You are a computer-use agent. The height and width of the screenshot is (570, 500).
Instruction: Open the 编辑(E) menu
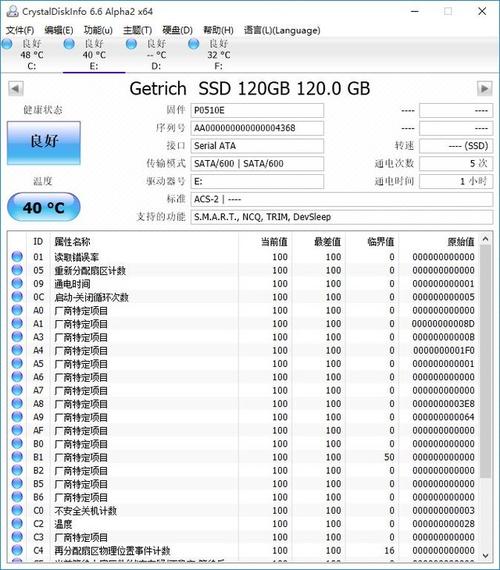(59, 30)
